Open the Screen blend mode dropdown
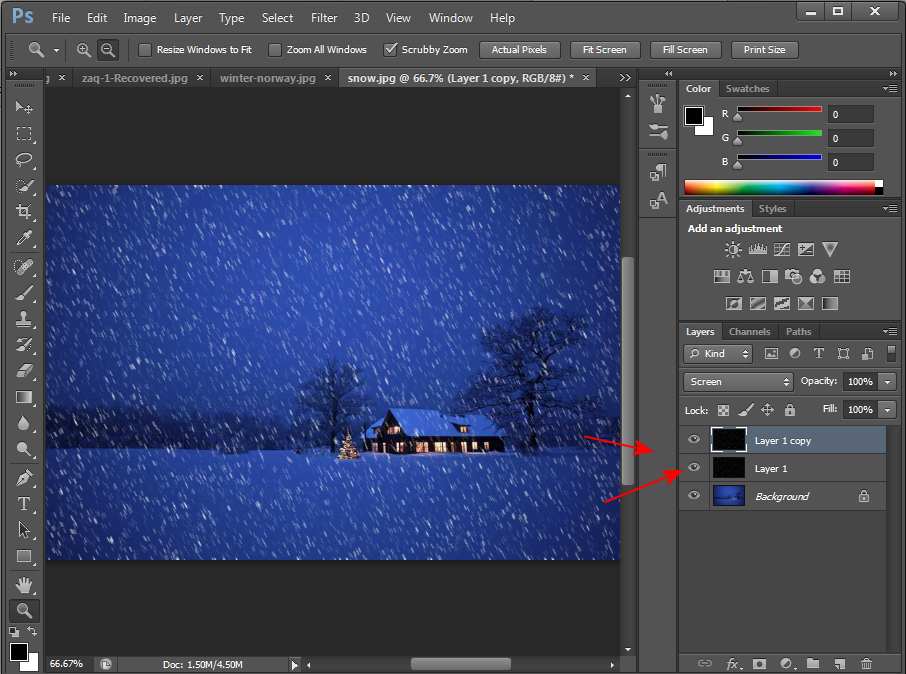 coord(738,382)
